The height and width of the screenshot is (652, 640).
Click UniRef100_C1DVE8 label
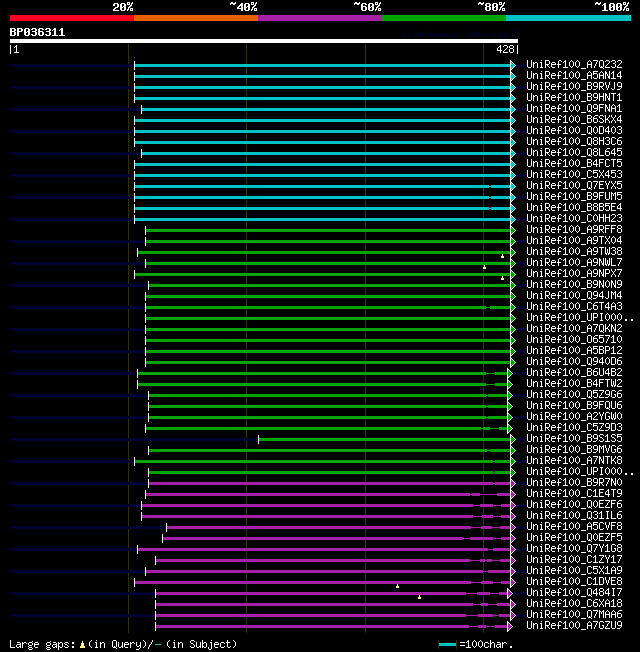coord(574,582)
